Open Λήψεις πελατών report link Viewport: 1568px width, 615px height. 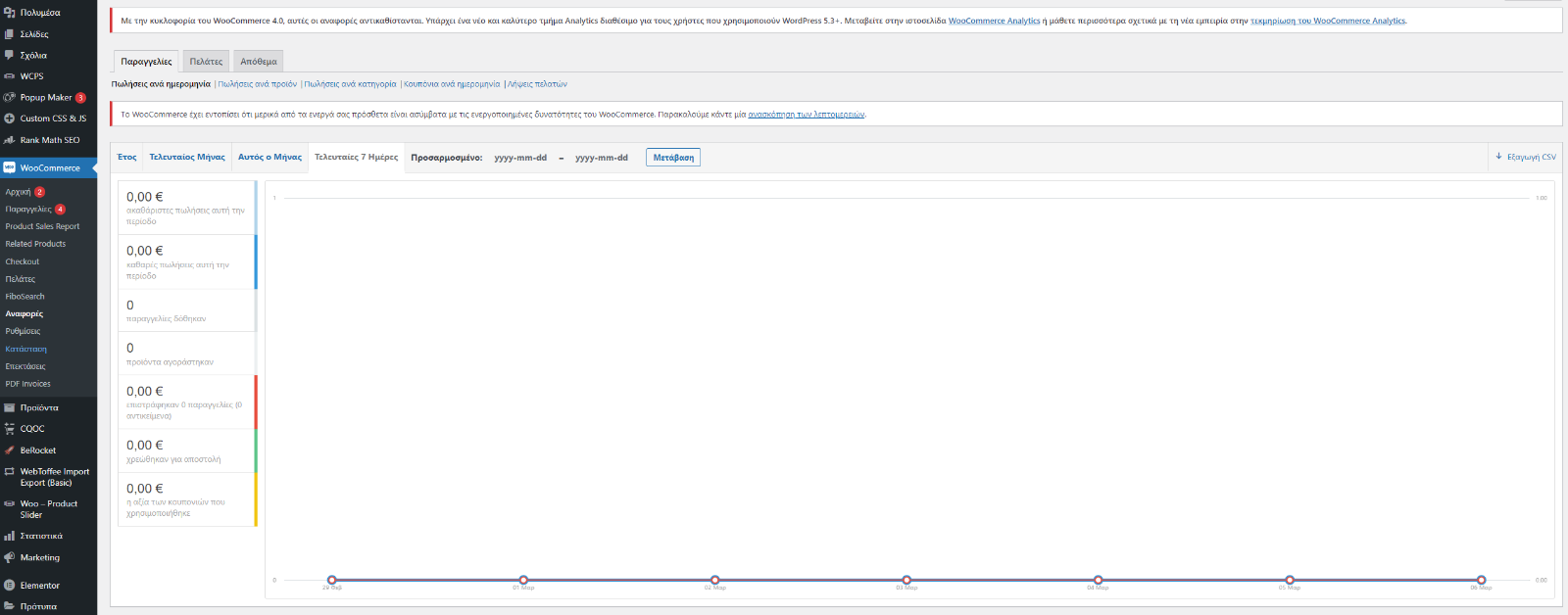tap(537, 84)
